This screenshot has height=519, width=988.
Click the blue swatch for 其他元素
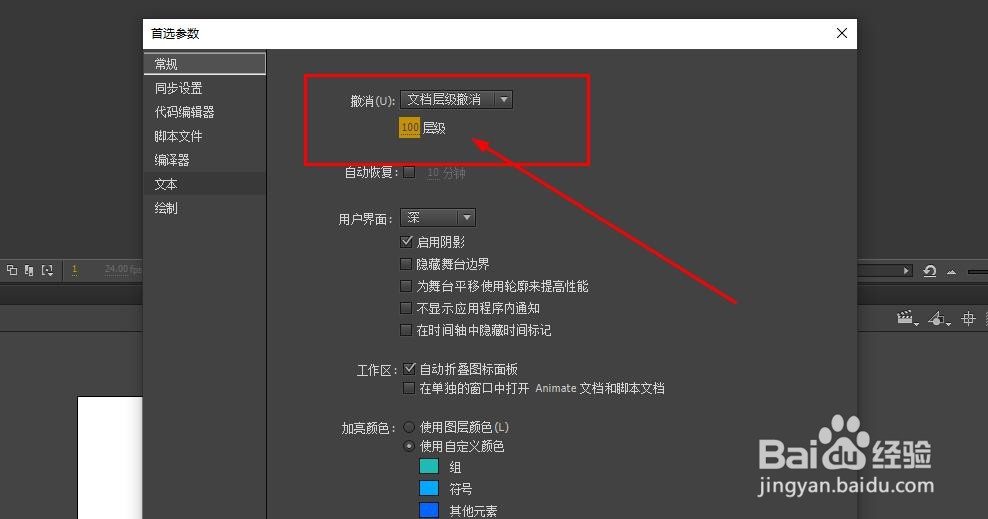click(429, 510)
